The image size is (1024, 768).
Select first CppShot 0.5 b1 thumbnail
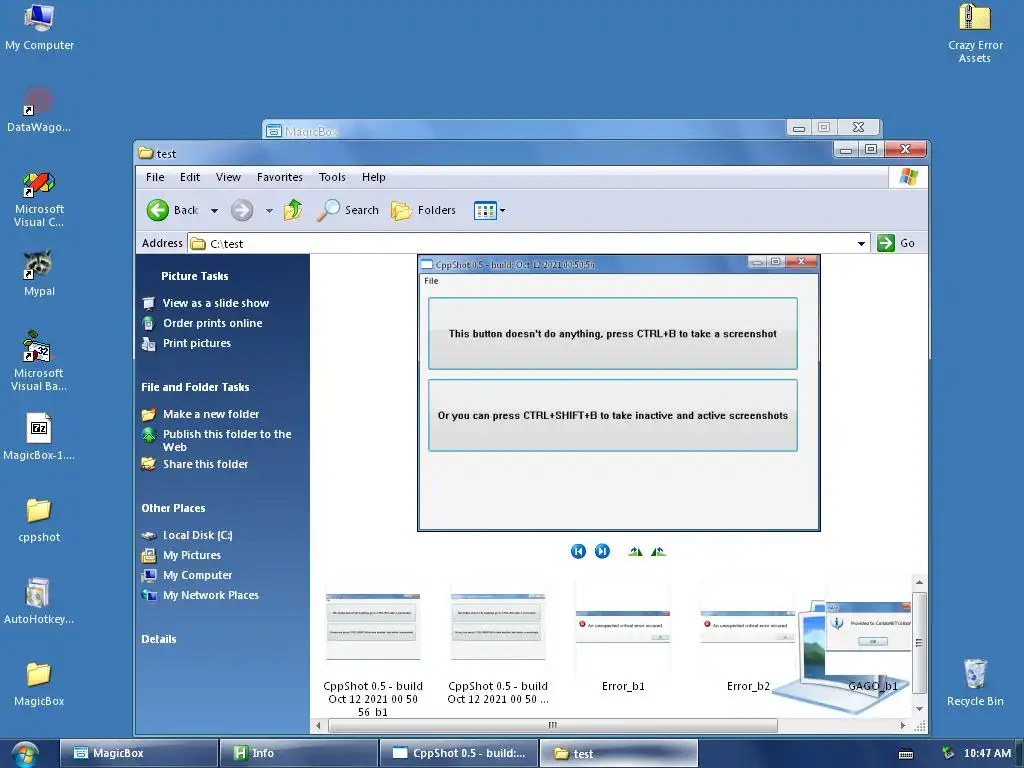[373, 650]
